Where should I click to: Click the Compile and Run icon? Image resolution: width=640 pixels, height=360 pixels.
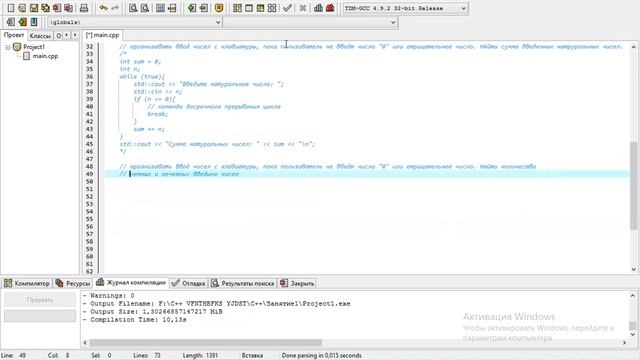pos(260,8)
